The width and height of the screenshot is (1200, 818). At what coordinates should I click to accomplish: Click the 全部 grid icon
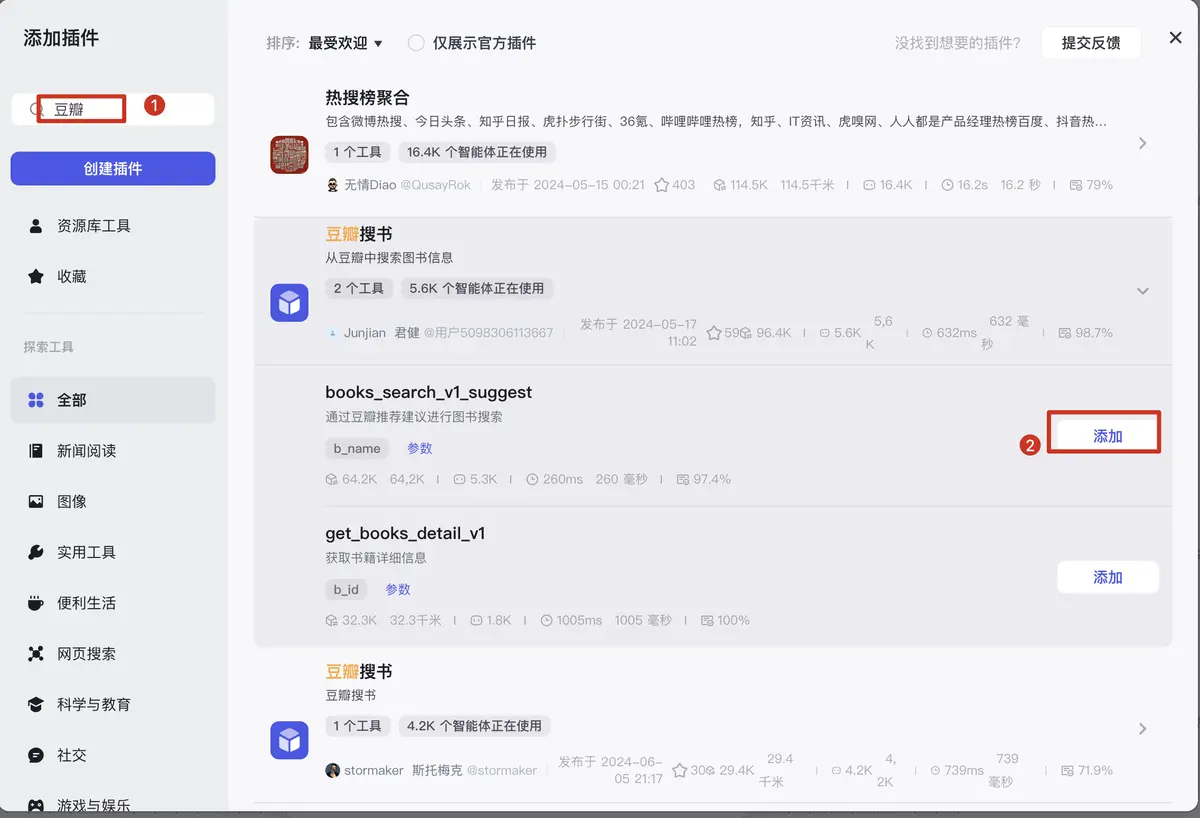click(36, 400)
